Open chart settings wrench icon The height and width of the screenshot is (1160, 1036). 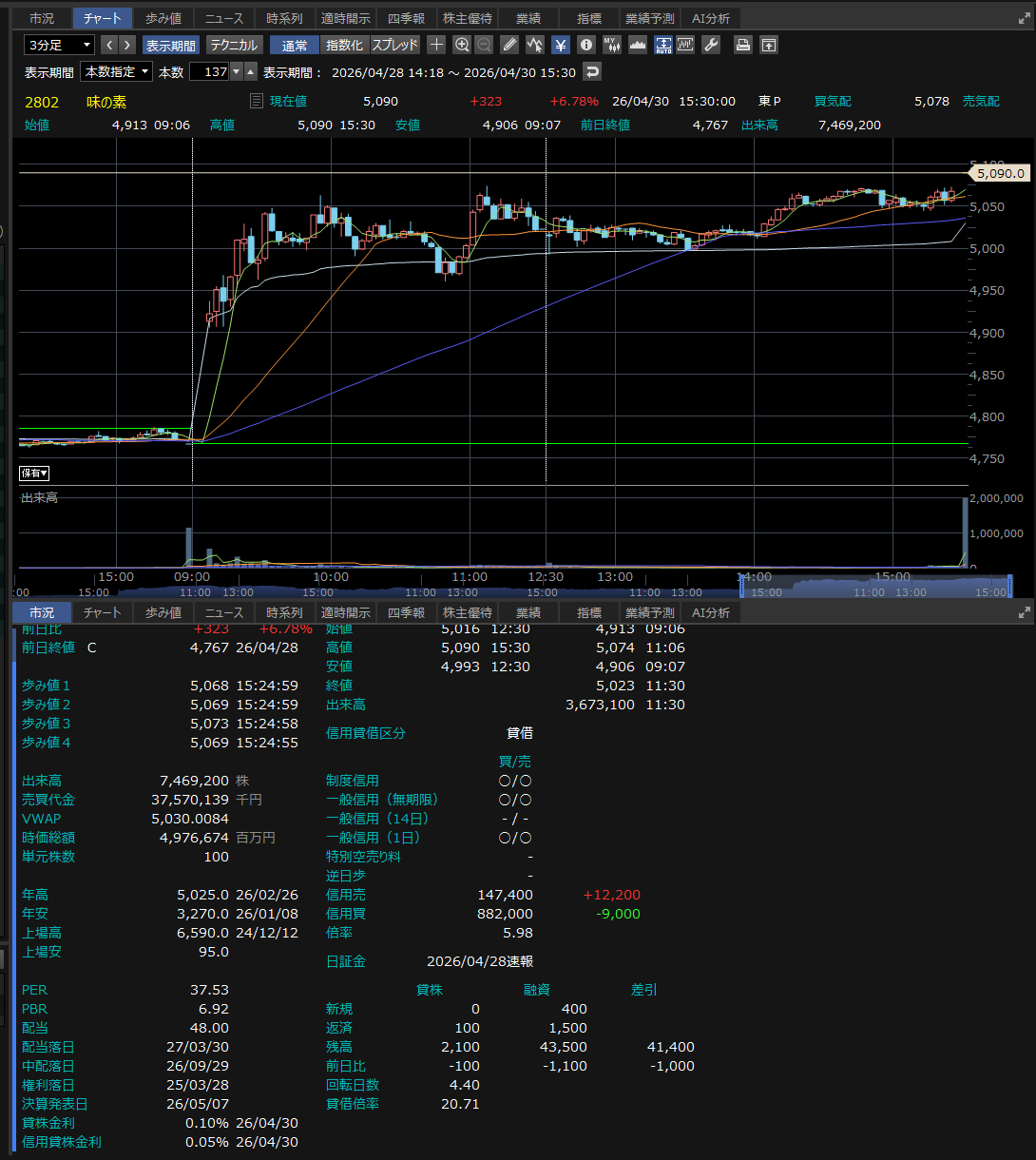coord(711,45)
